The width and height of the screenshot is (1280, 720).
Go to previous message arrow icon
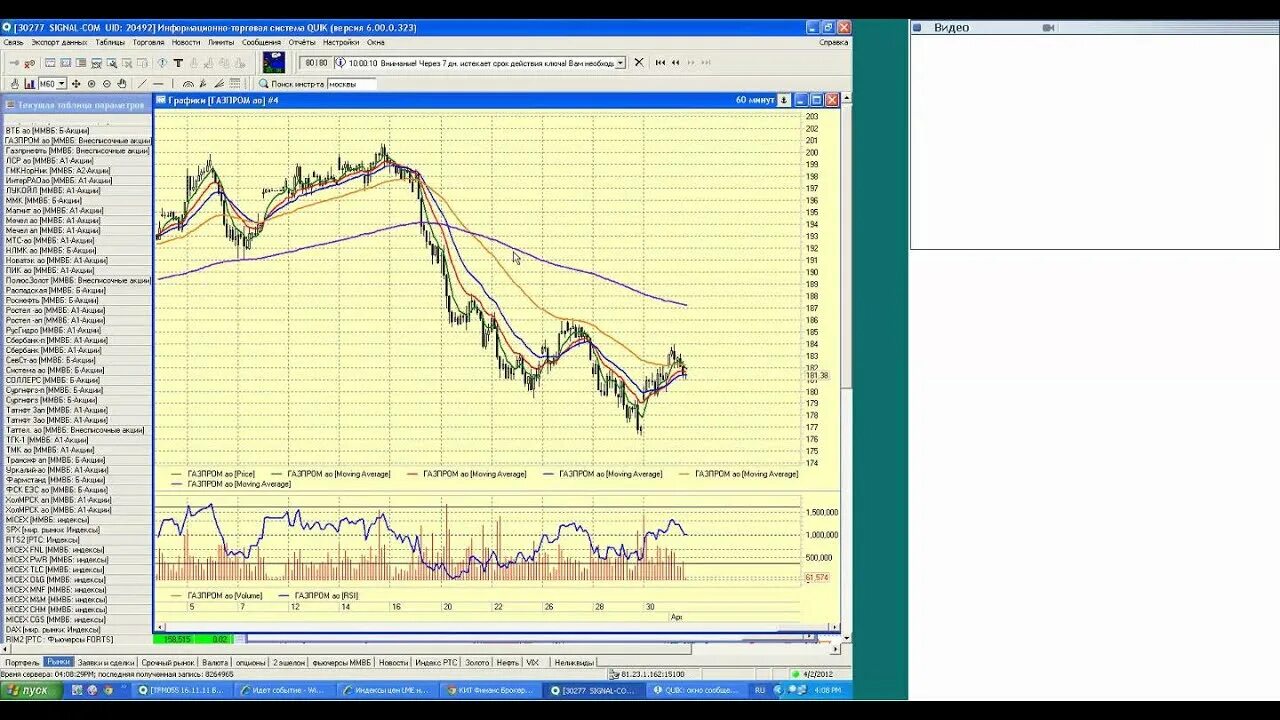pyautogui.click(x=675, y=62)
